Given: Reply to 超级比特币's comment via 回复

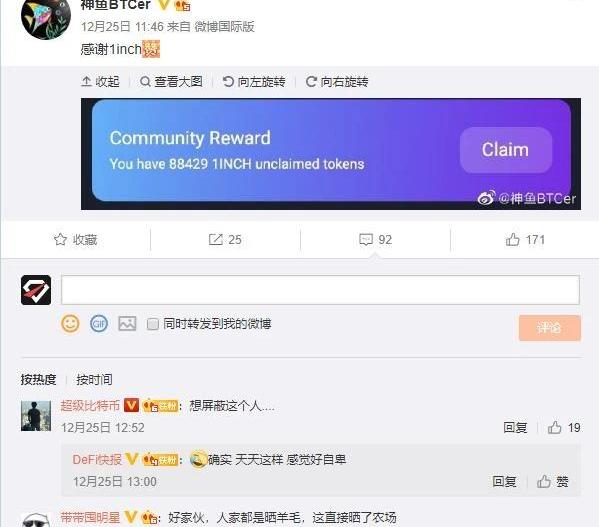Looking at the screenshot, I should point(515,427).
